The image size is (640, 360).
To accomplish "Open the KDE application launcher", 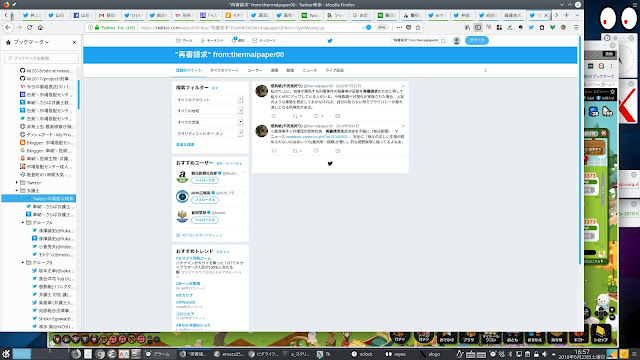I will coord(6,354).
